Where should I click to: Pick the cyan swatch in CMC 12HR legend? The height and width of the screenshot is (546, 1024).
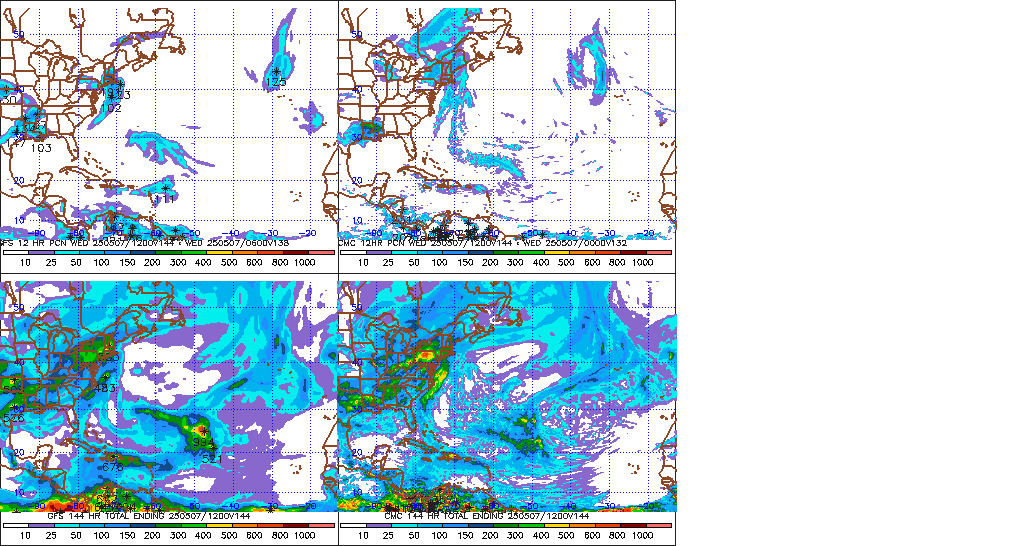(x=404, y=253)
